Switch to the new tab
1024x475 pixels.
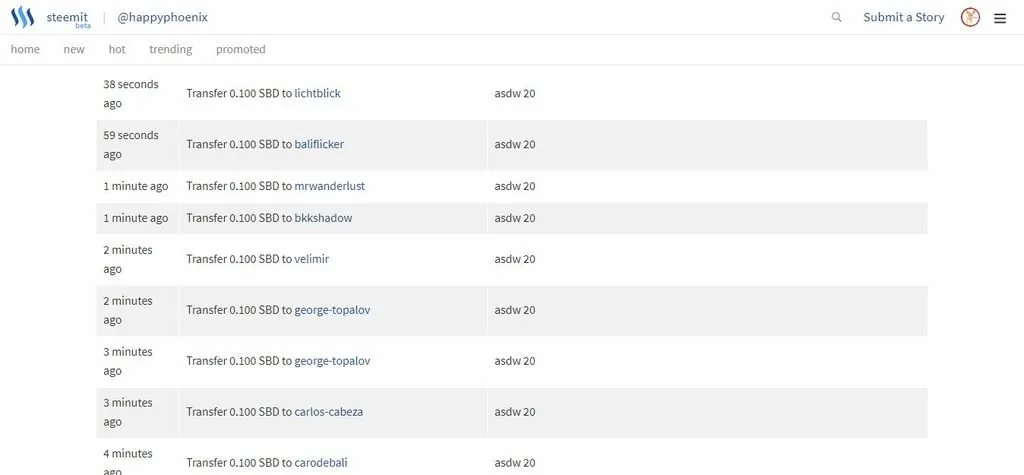[x=74, y=49]
